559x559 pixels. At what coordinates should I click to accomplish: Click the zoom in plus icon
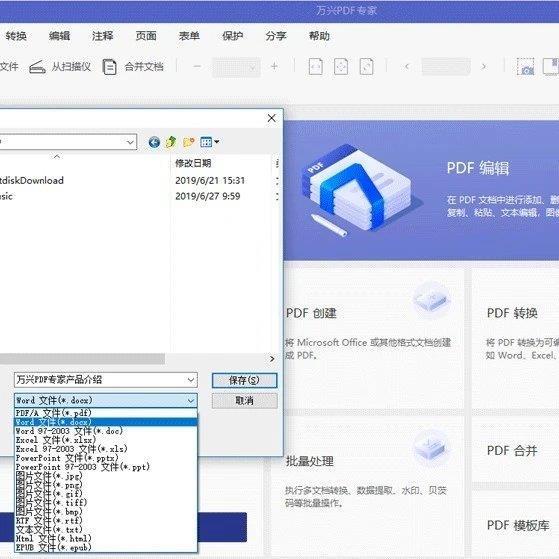tap(274, 66)
